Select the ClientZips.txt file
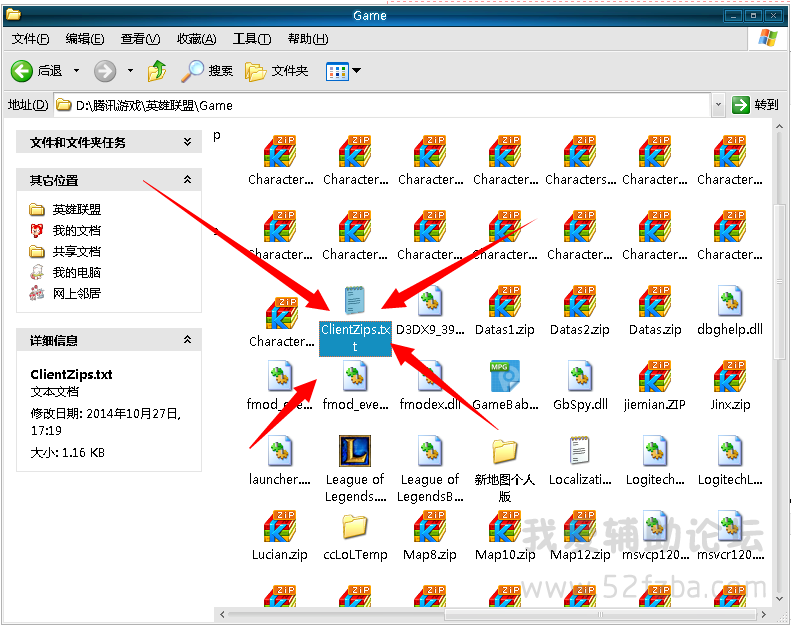791x626 pixels. pyautogui.click(x=355, y=320)
